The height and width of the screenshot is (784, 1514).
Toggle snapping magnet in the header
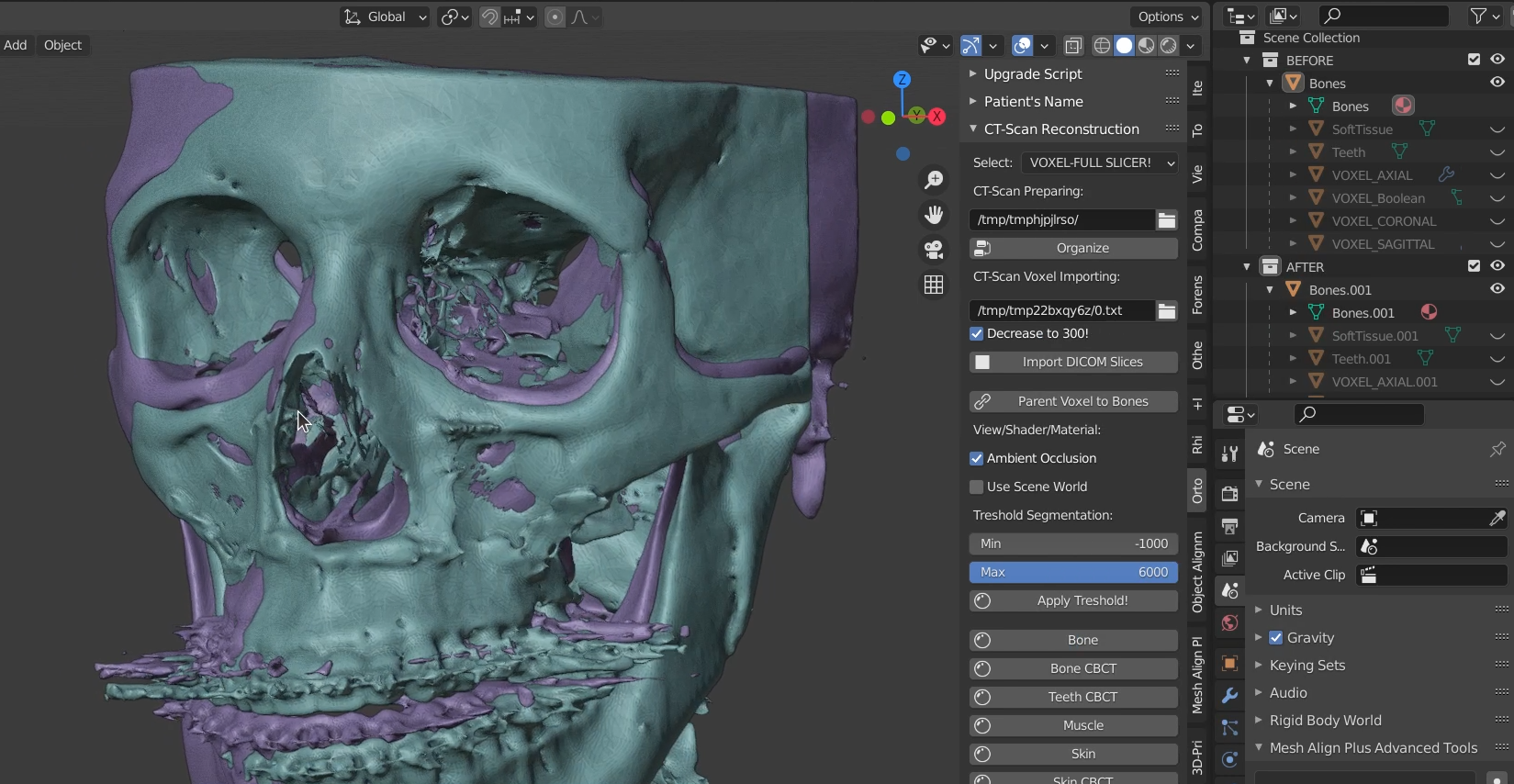point(490,17)
